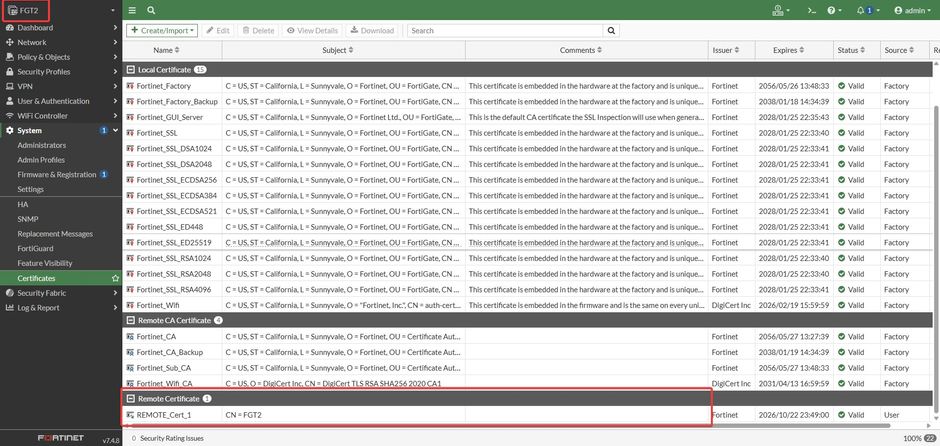Click the Delete button
Image resolution: width=940 pixels, height=446 pixels.
coord(258,31)
